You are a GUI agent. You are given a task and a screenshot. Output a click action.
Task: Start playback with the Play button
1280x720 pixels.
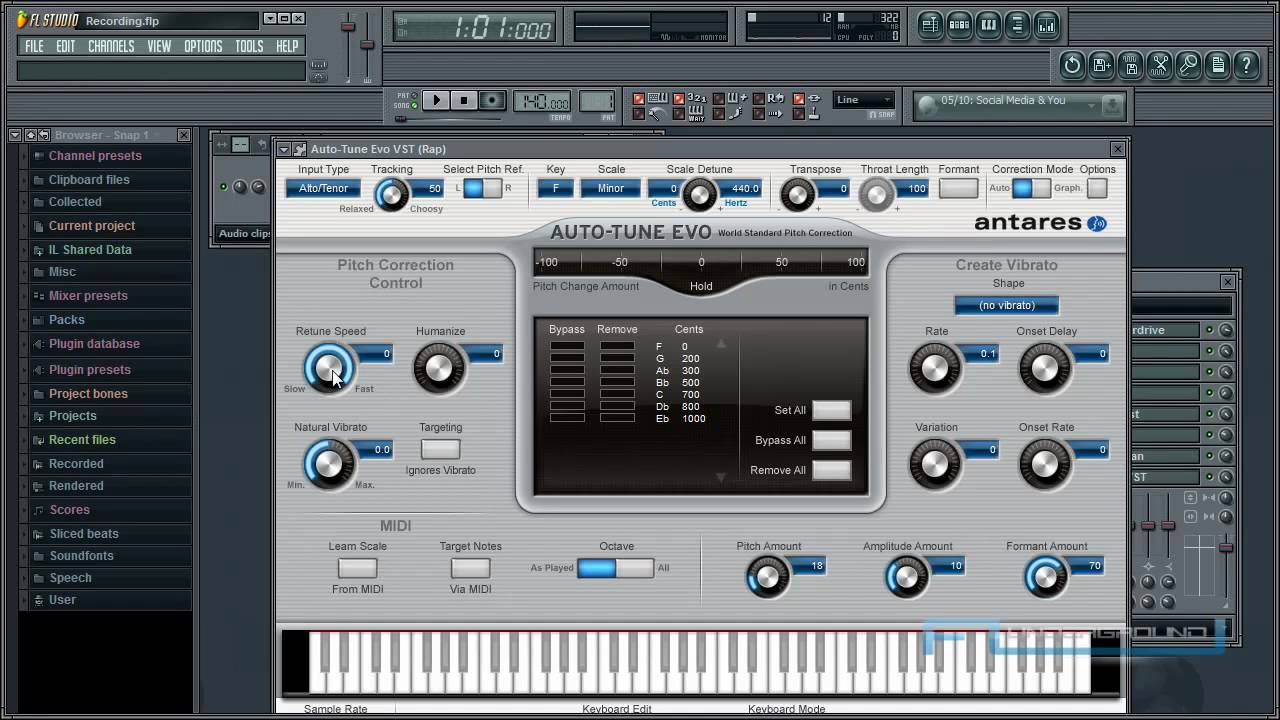coord(436,100)
